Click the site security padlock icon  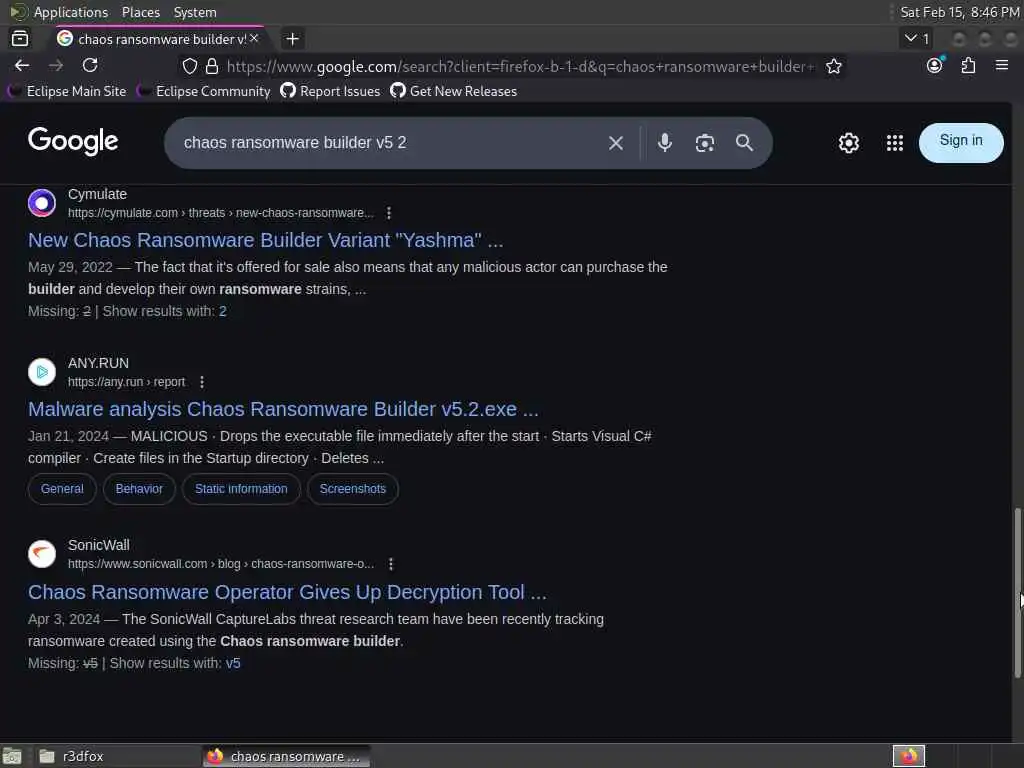click(212, 66)
